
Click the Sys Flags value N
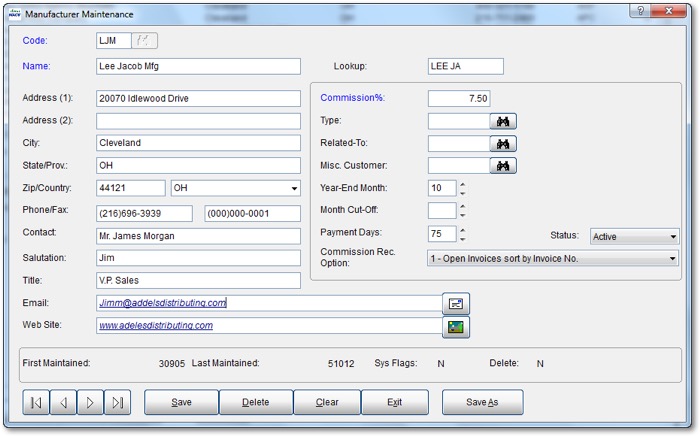click(x=441, y=364)
